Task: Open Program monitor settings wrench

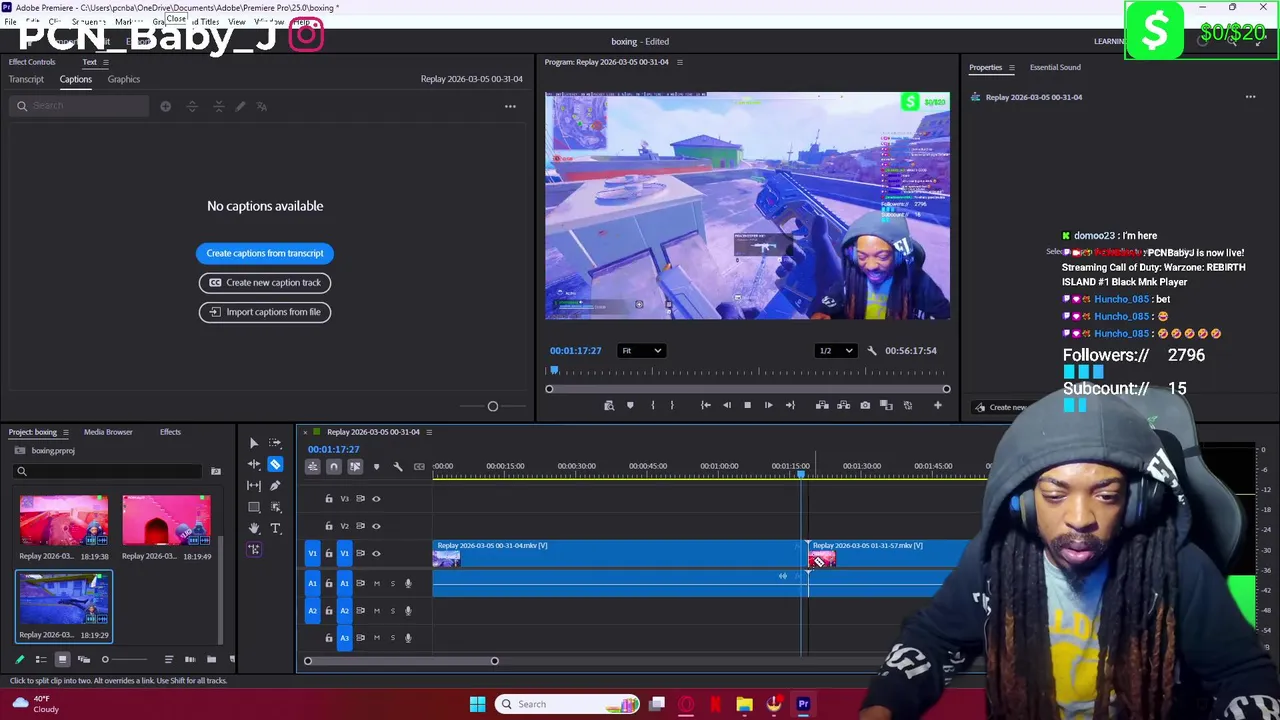Action: [x=872, y=351]
